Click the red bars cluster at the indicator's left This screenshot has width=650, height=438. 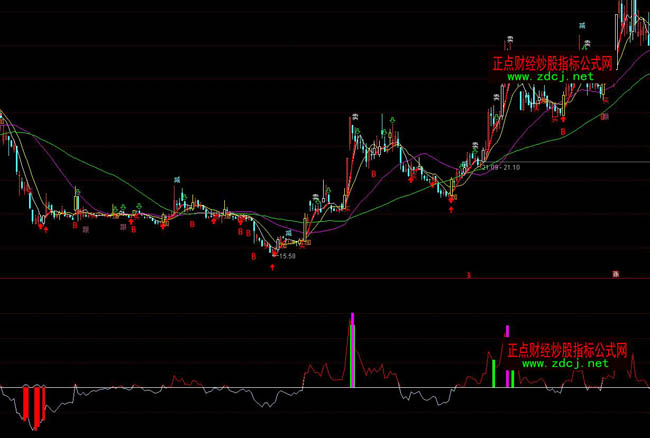click(x=34, y=404)
